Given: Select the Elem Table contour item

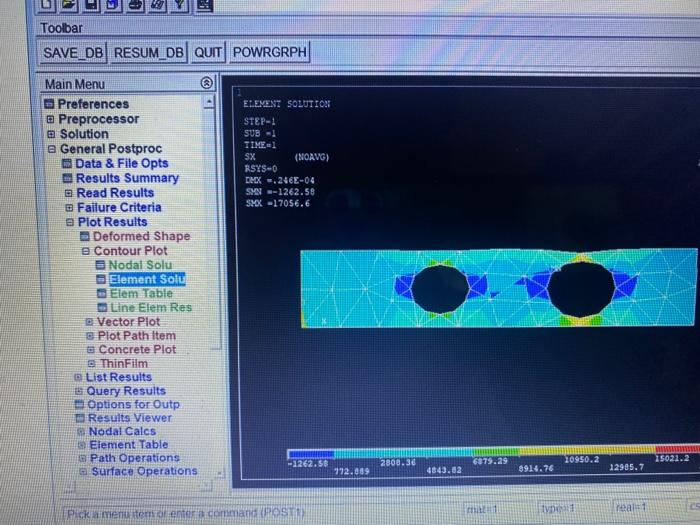Looking at the screenshot, I should [141, 294].
